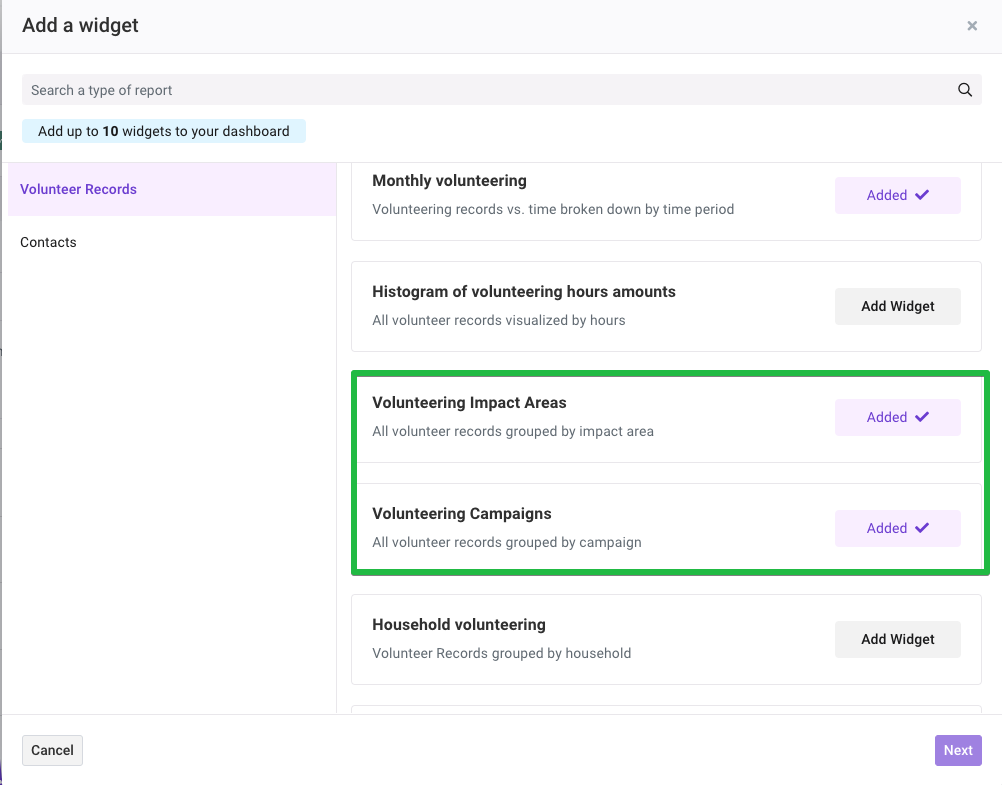Click 'All volunteer records visualized by hours' text
Viewport: 1002px width, 785px height.
point(499,320)
